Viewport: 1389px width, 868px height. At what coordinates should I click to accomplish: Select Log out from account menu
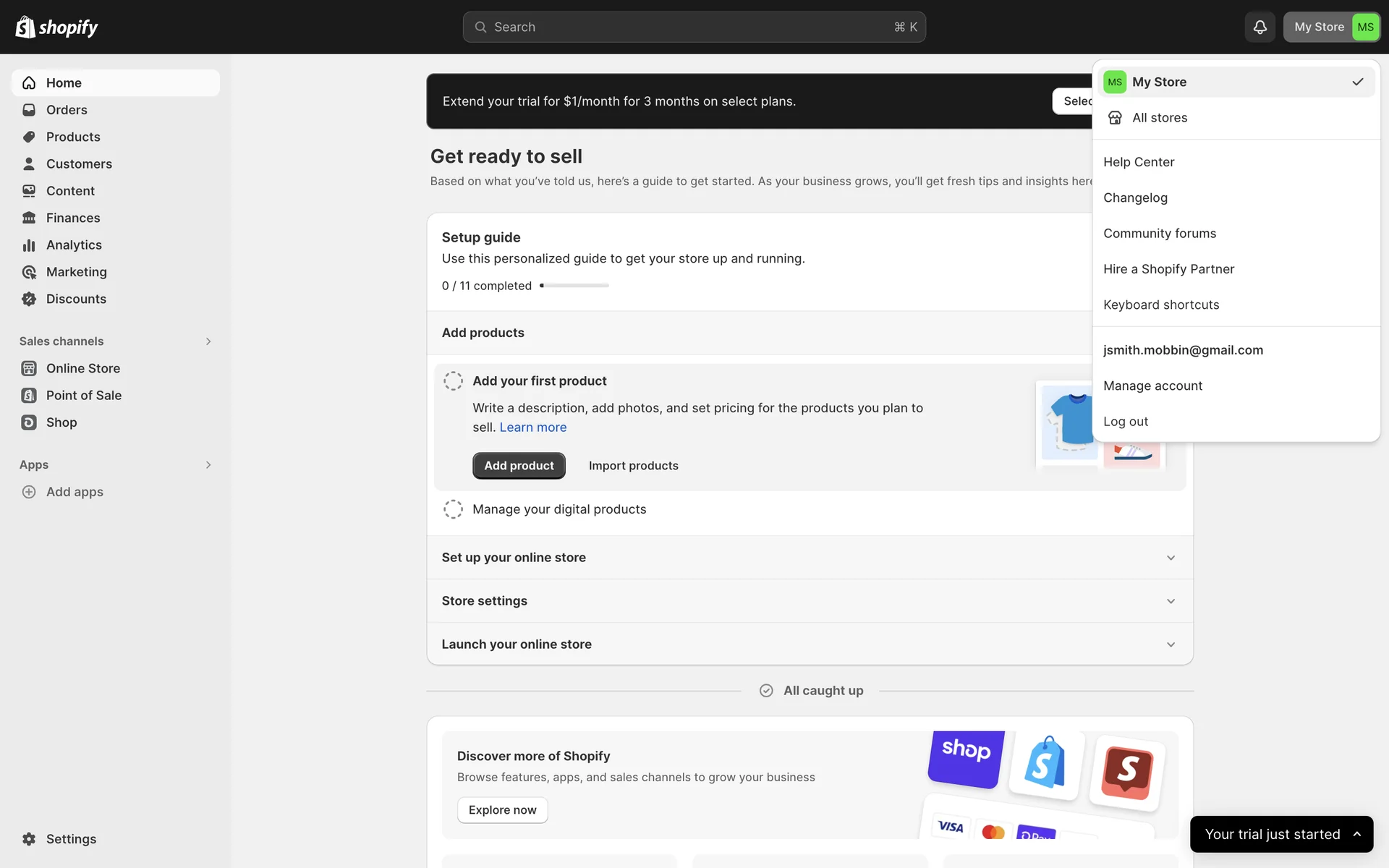[x=1125, y=421]
